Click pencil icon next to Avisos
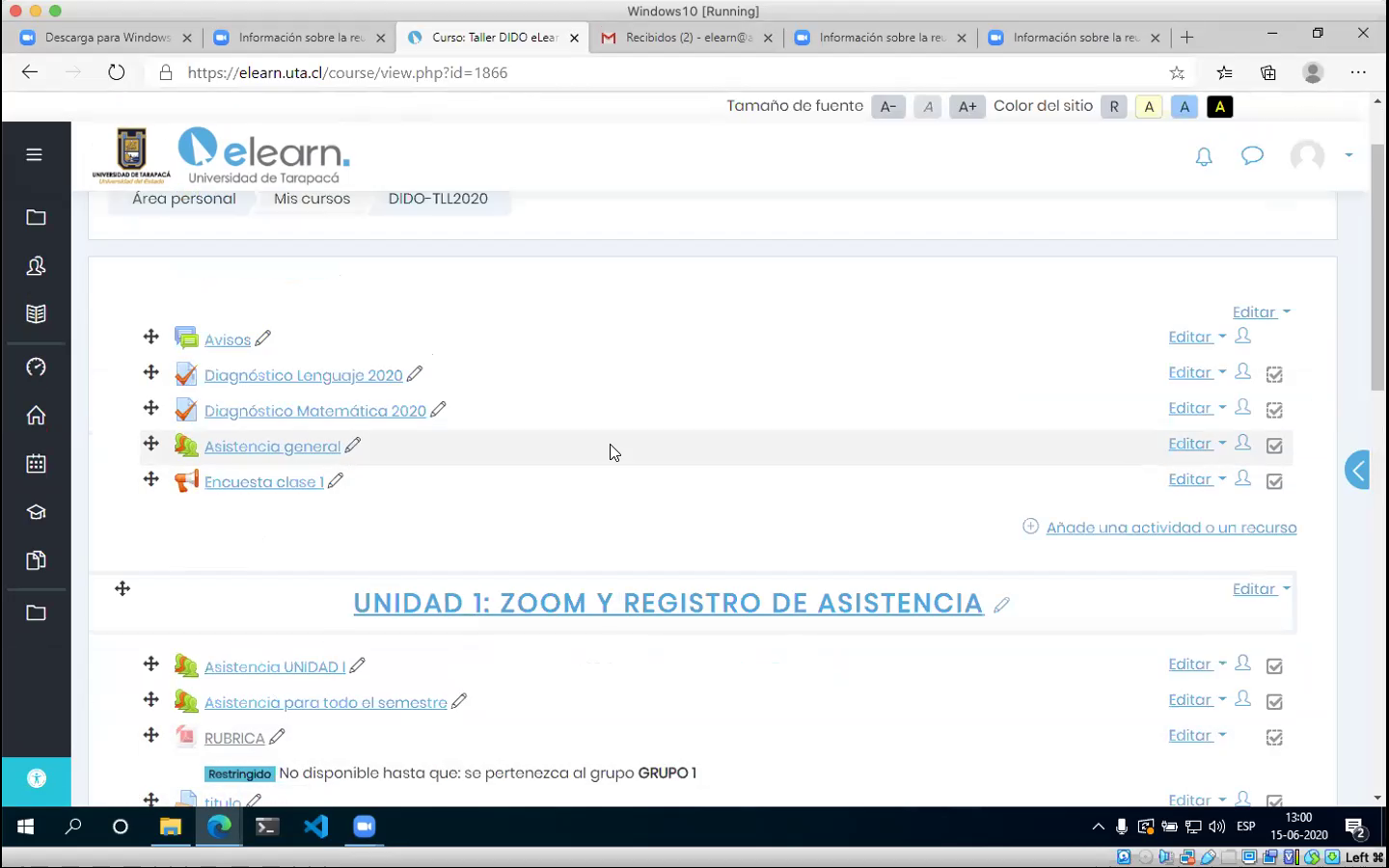 263,339
